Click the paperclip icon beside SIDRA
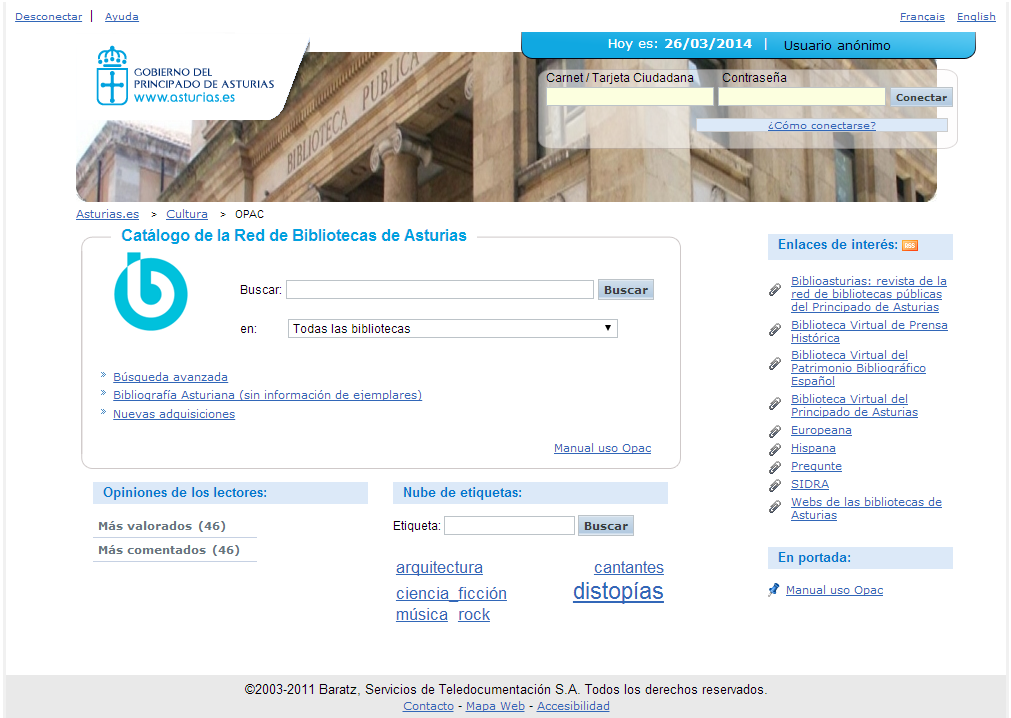The width and height of the screenshot is (1011, 718). tap(775, 485)
